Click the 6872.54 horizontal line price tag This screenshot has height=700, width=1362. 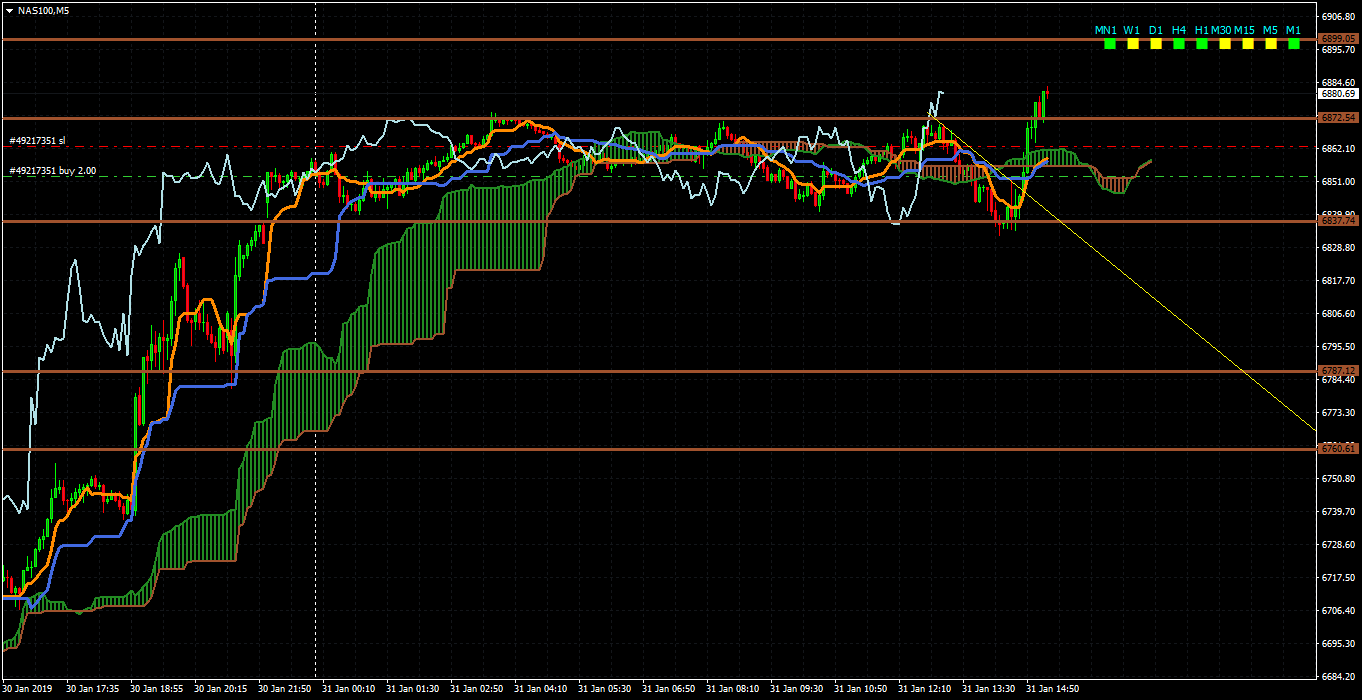[x=1337, y=118]
